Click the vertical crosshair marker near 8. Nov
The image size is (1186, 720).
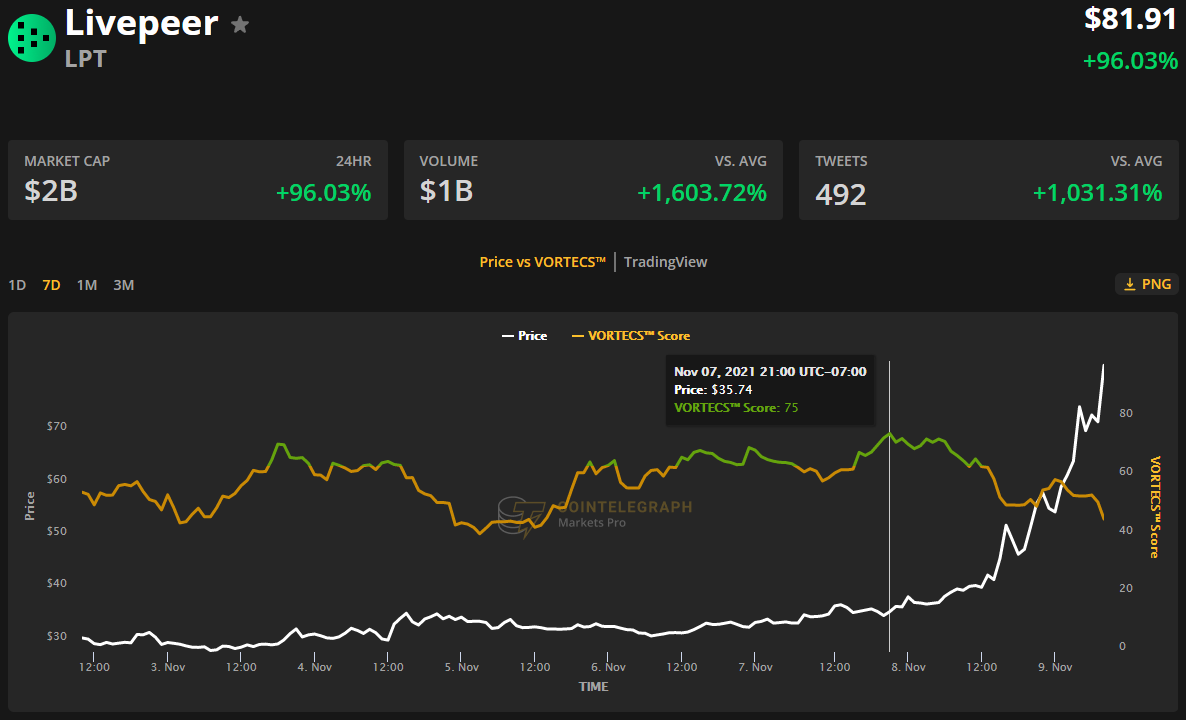pos(890,505)
